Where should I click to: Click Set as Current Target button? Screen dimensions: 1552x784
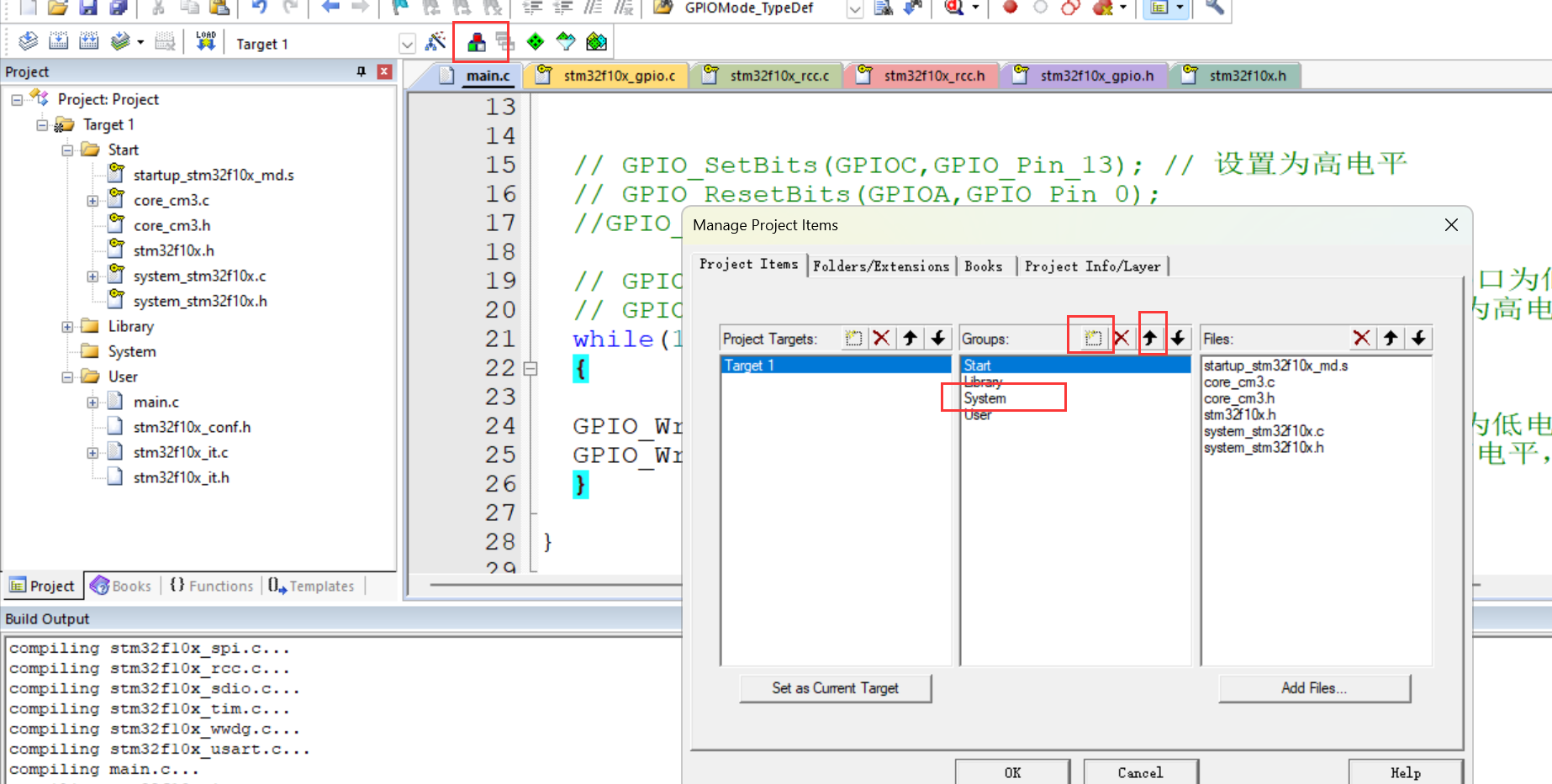click(836, 688)
